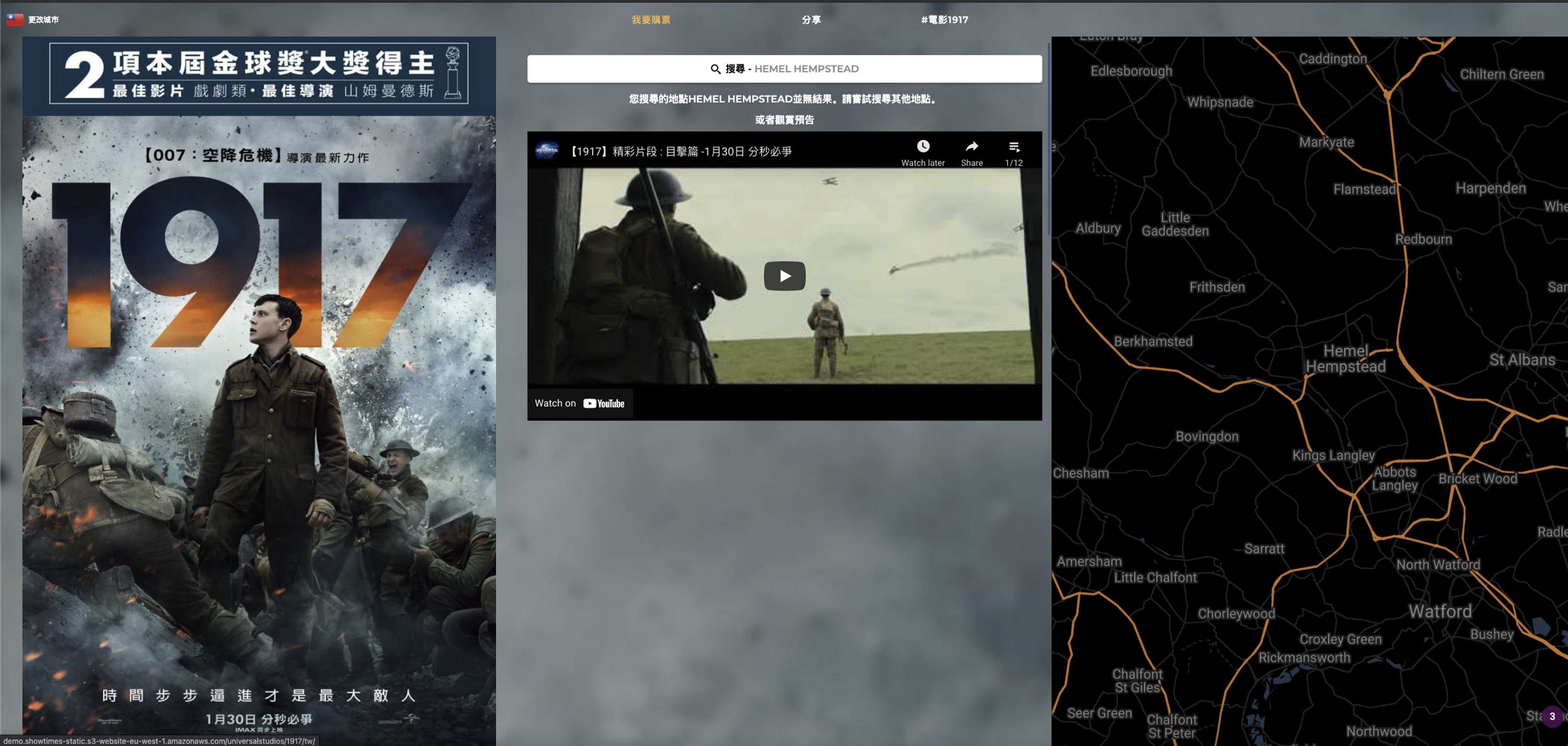Click the Harpenden map label

coord(1490,188)
